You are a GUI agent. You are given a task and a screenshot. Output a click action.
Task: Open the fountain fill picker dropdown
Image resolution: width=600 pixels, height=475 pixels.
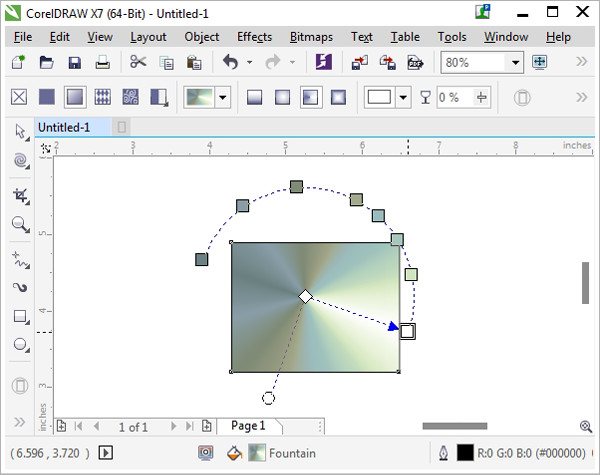[x=222, y=98]
